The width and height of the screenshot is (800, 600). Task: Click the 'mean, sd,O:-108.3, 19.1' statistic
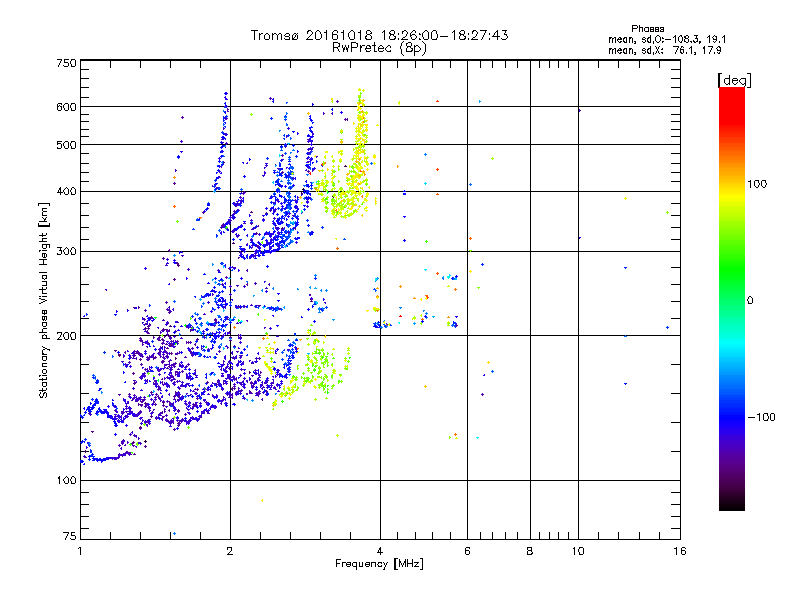667,39
